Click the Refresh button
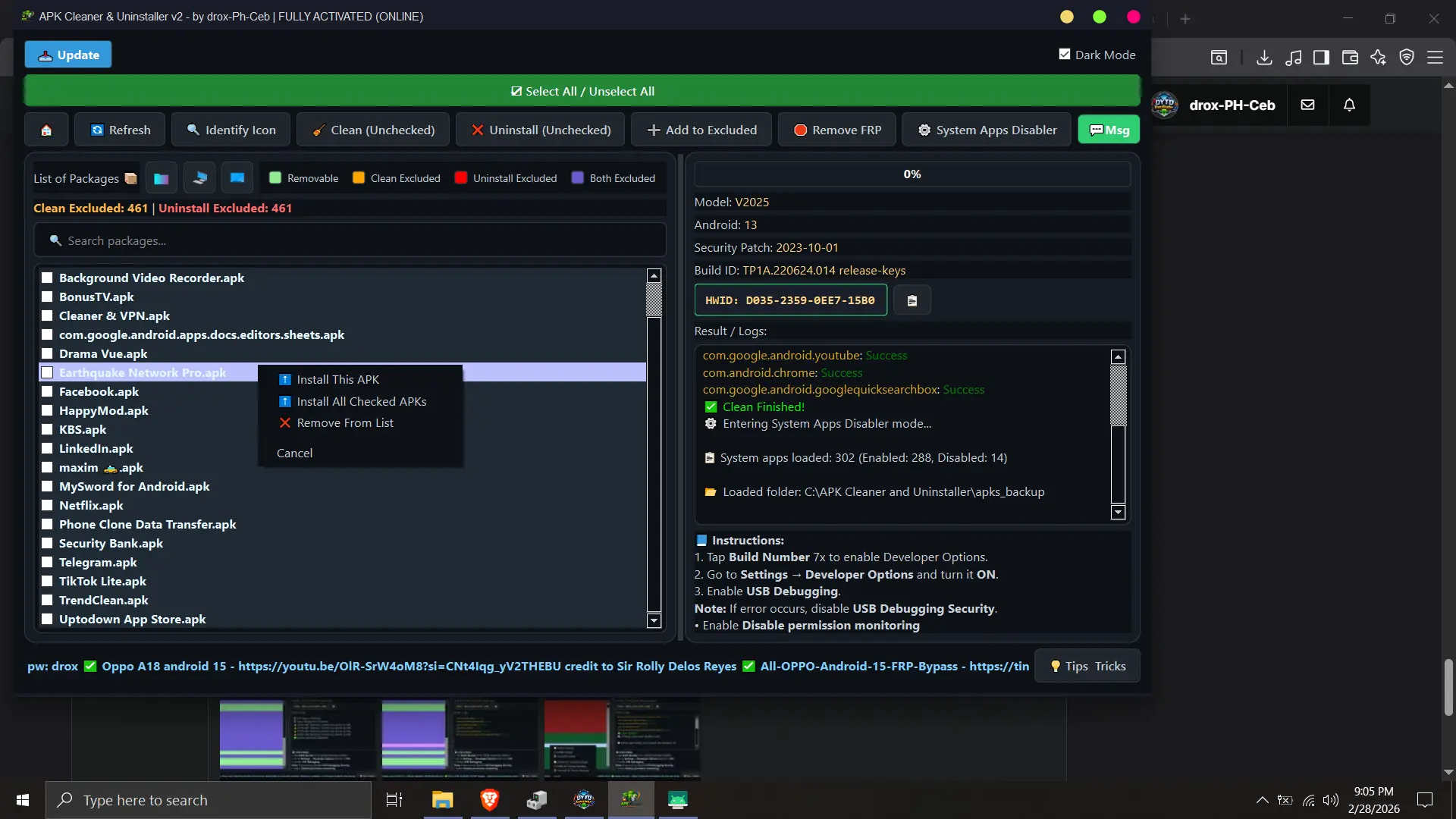This screenshot has width=1456, height=819. pos(120,130)
